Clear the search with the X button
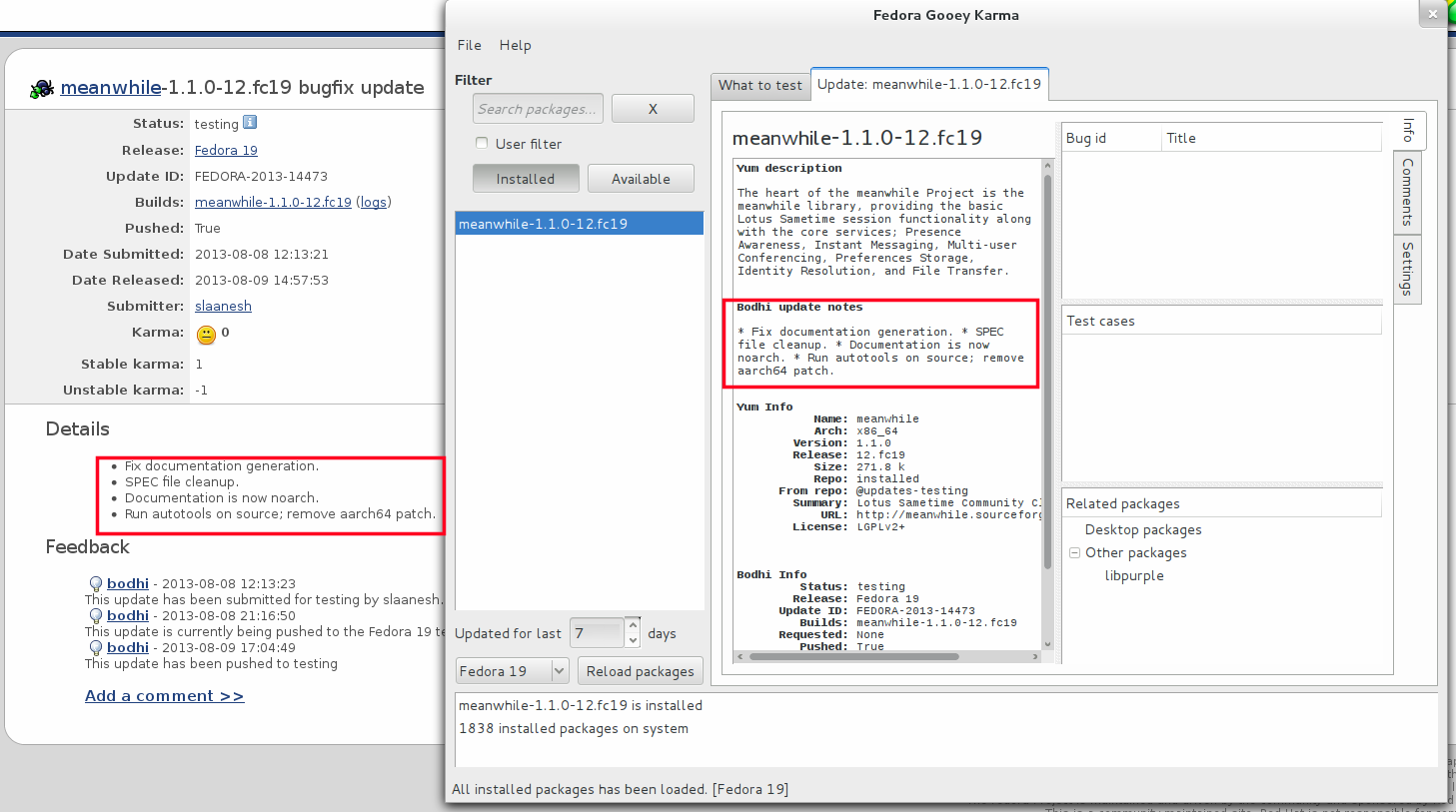 click(653, 109)
